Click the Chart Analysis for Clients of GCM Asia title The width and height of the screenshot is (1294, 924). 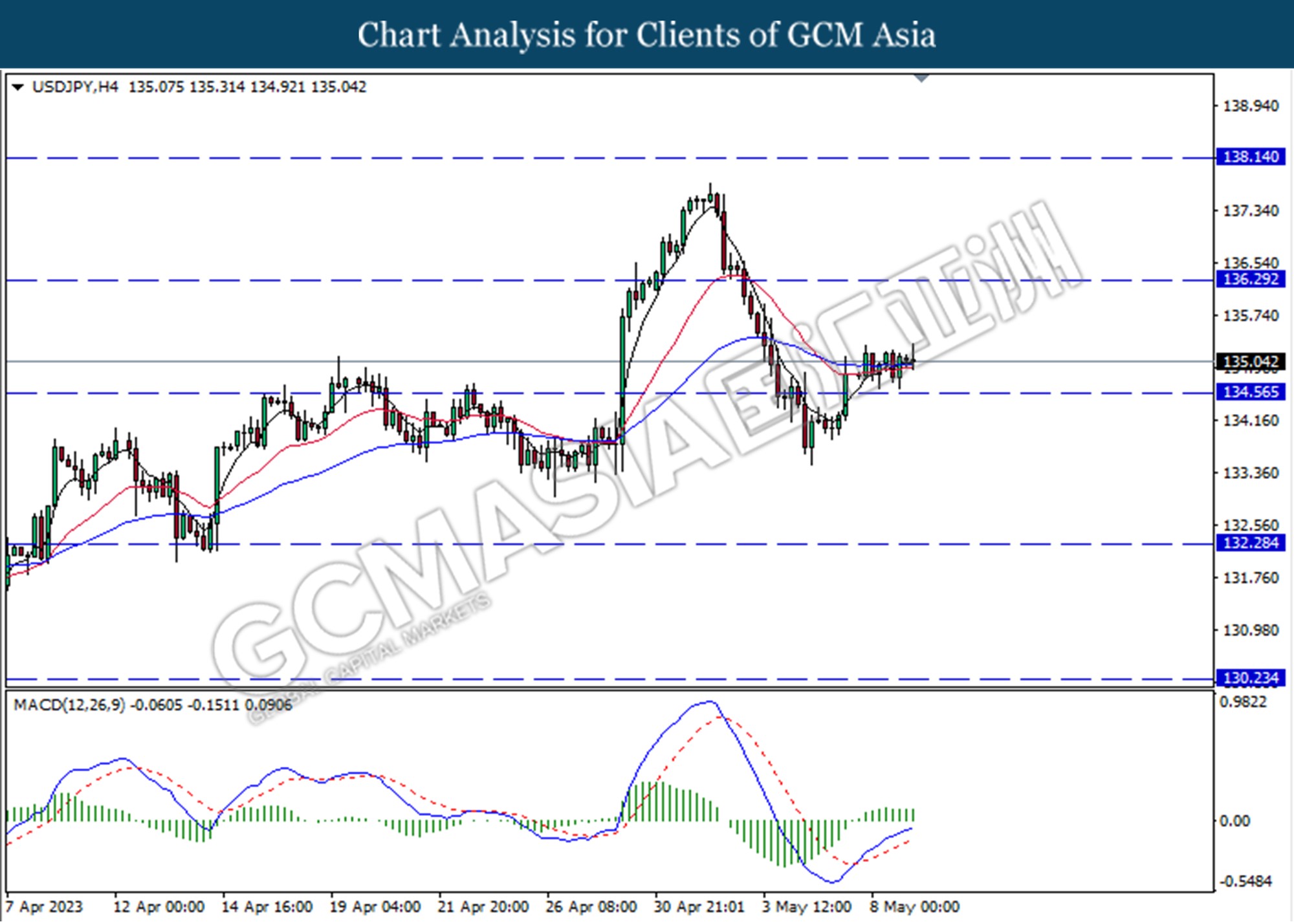[646, 35]
